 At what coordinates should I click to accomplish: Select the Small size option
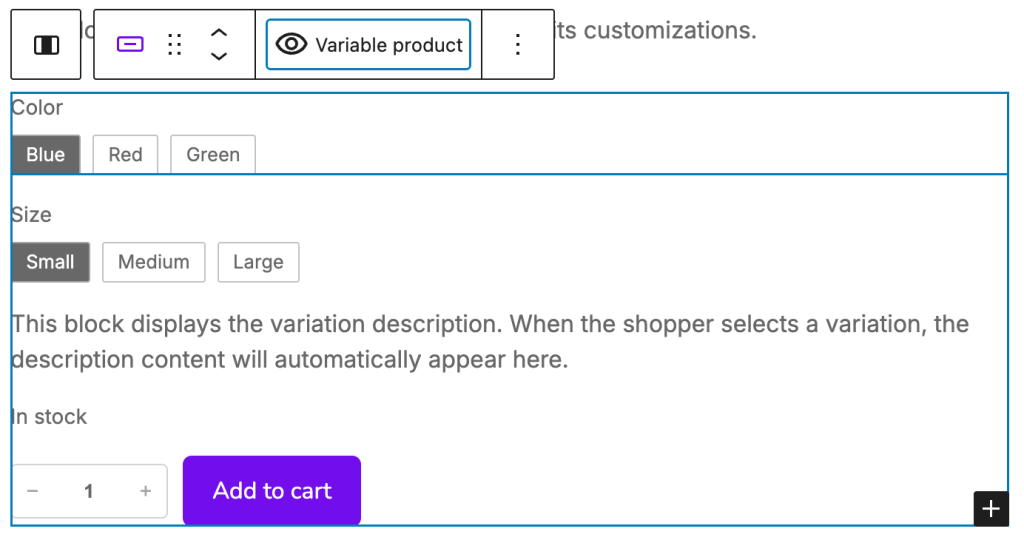point(51,262)
